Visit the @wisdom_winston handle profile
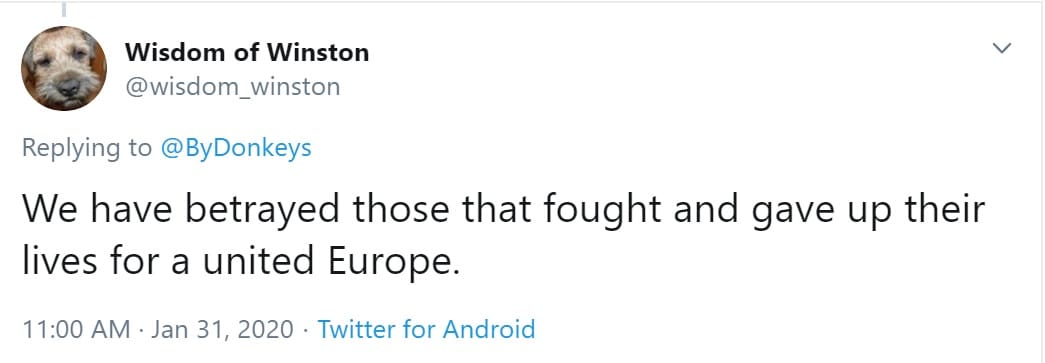This screenshot has height=363, width=1045. (x=232, y=87)
